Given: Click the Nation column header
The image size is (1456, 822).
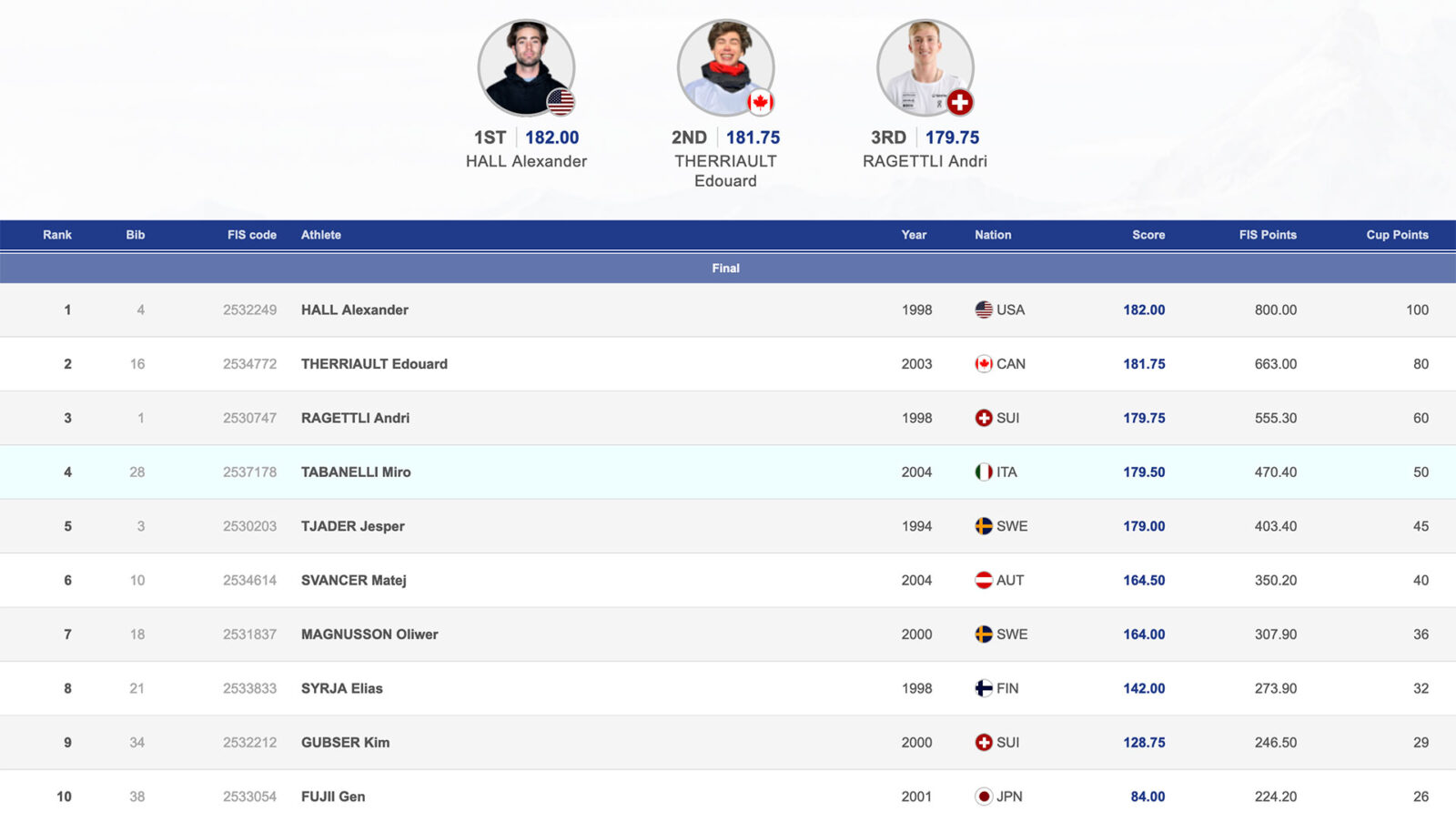Looking at the screenshot, I should coord(993,234).
